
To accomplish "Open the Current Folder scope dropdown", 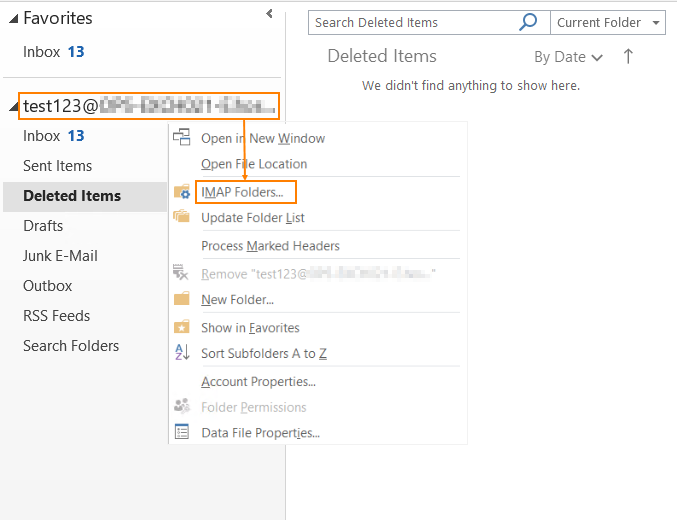I will (x=610, y=23).
